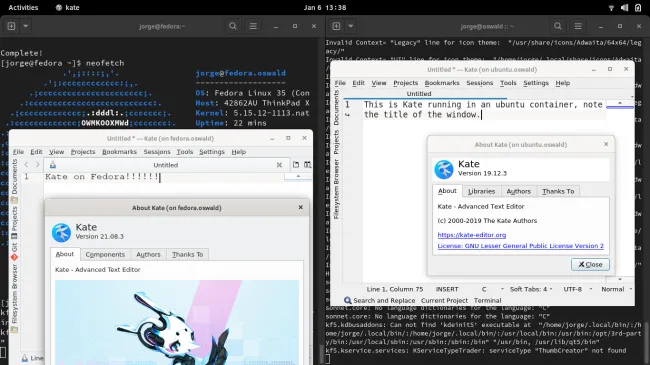The height and width of the screenshot is (365, 650).
Task: Open Bookmarks menu in Kate on ubuntu
Action: (442, 83)
